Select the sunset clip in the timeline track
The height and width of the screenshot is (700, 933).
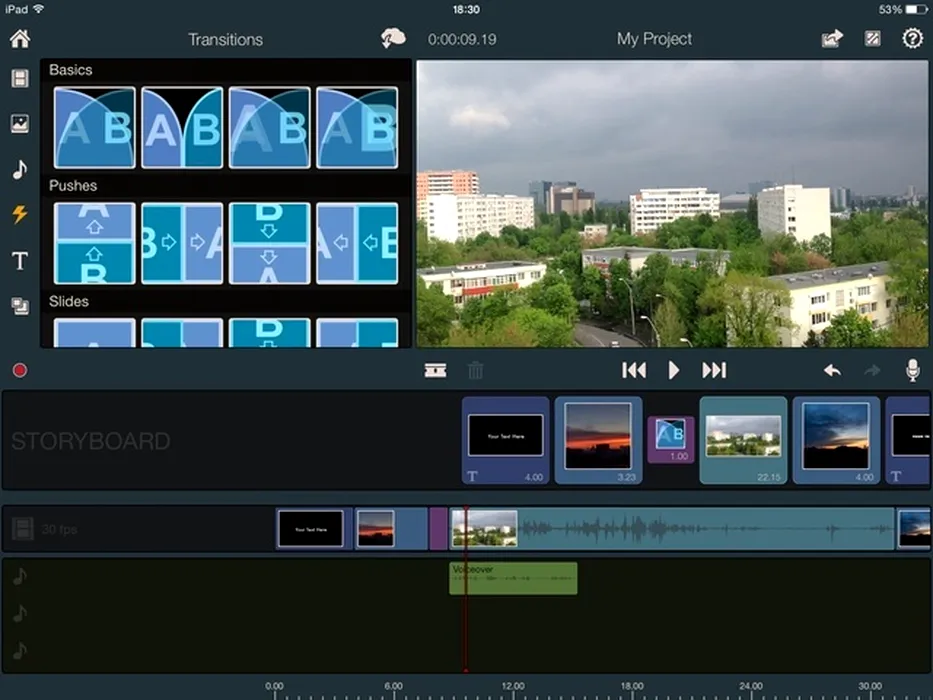(x=391, y=529)
